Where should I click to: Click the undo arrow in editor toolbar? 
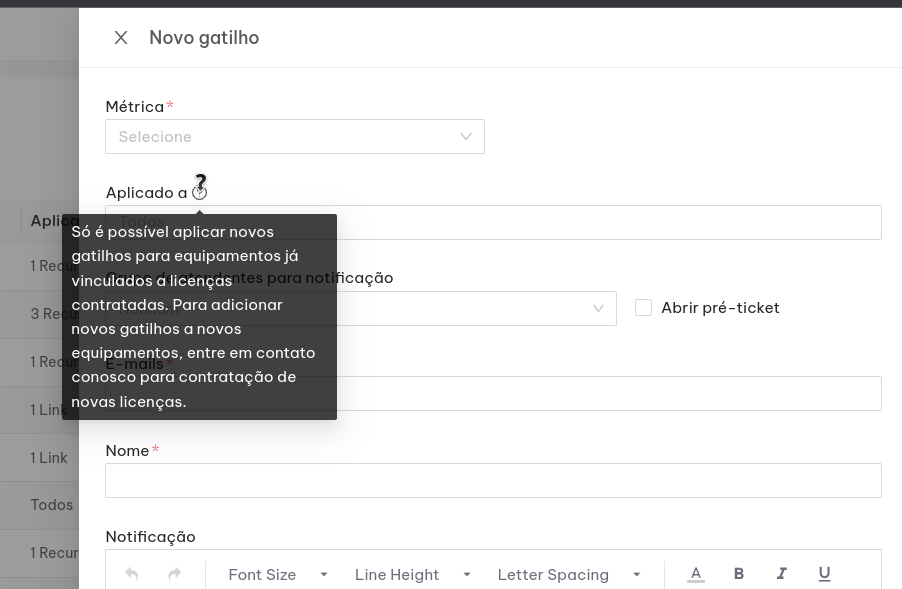coord(131,574)
